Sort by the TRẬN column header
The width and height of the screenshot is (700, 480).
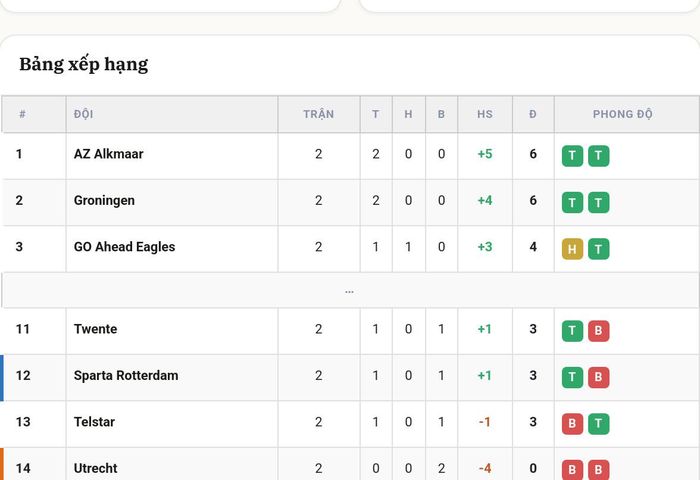tap(318, 114)
